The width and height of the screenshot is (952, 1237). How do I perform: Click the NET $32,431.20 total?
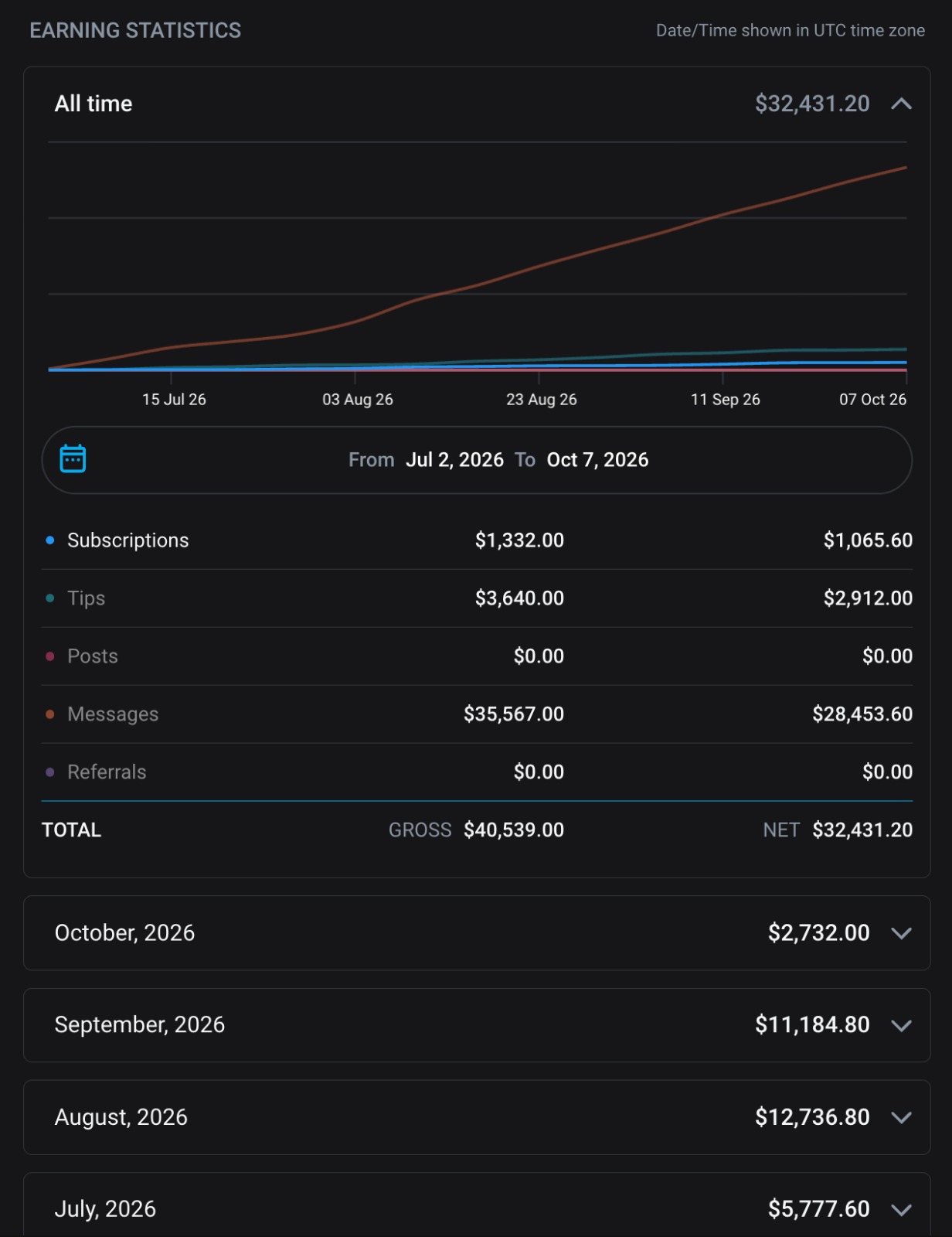click(838, 830)
